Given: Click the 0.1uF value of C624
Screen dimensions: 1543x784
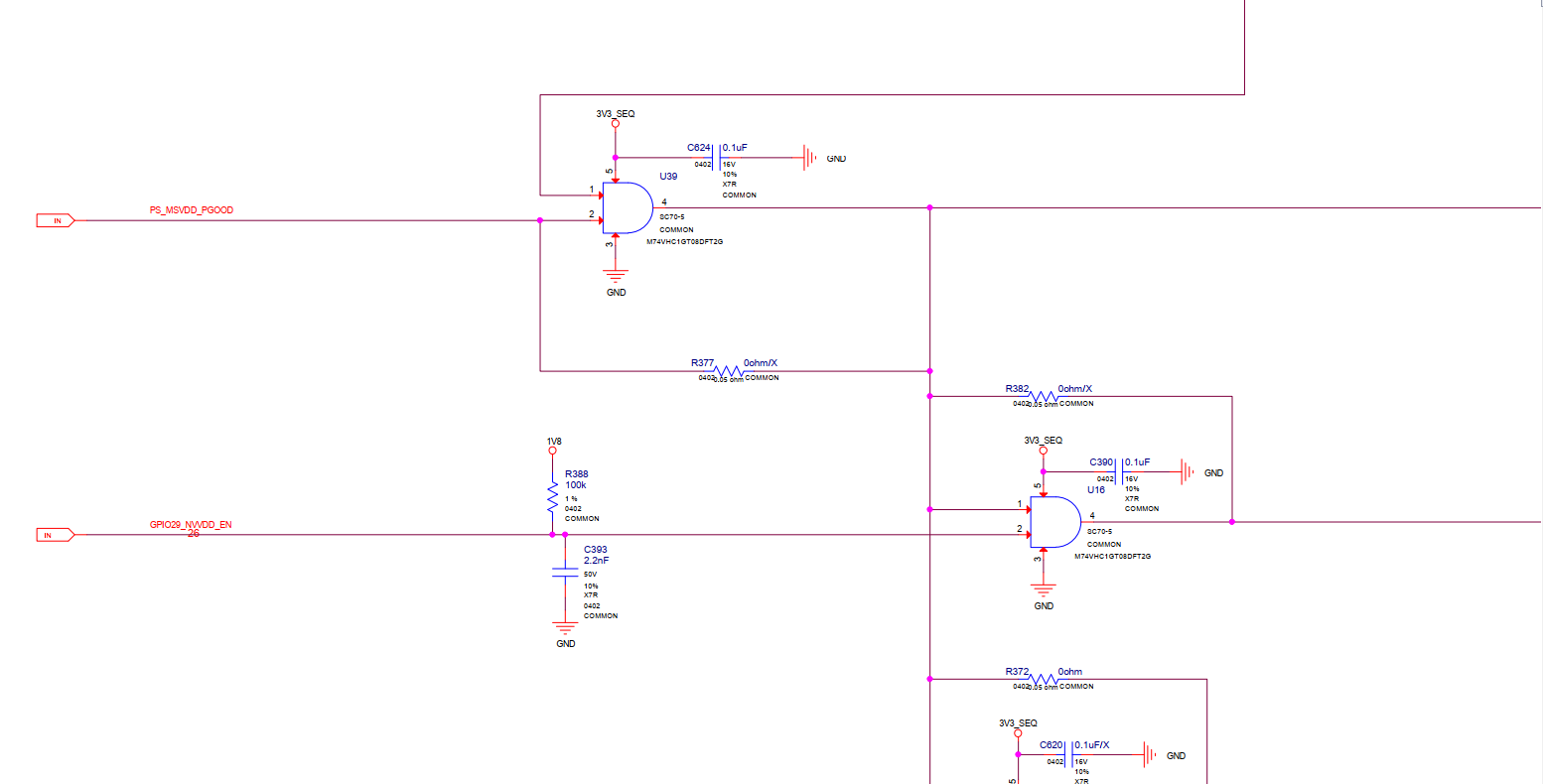Looking at the screenshot, I should (x=736, y=148).
